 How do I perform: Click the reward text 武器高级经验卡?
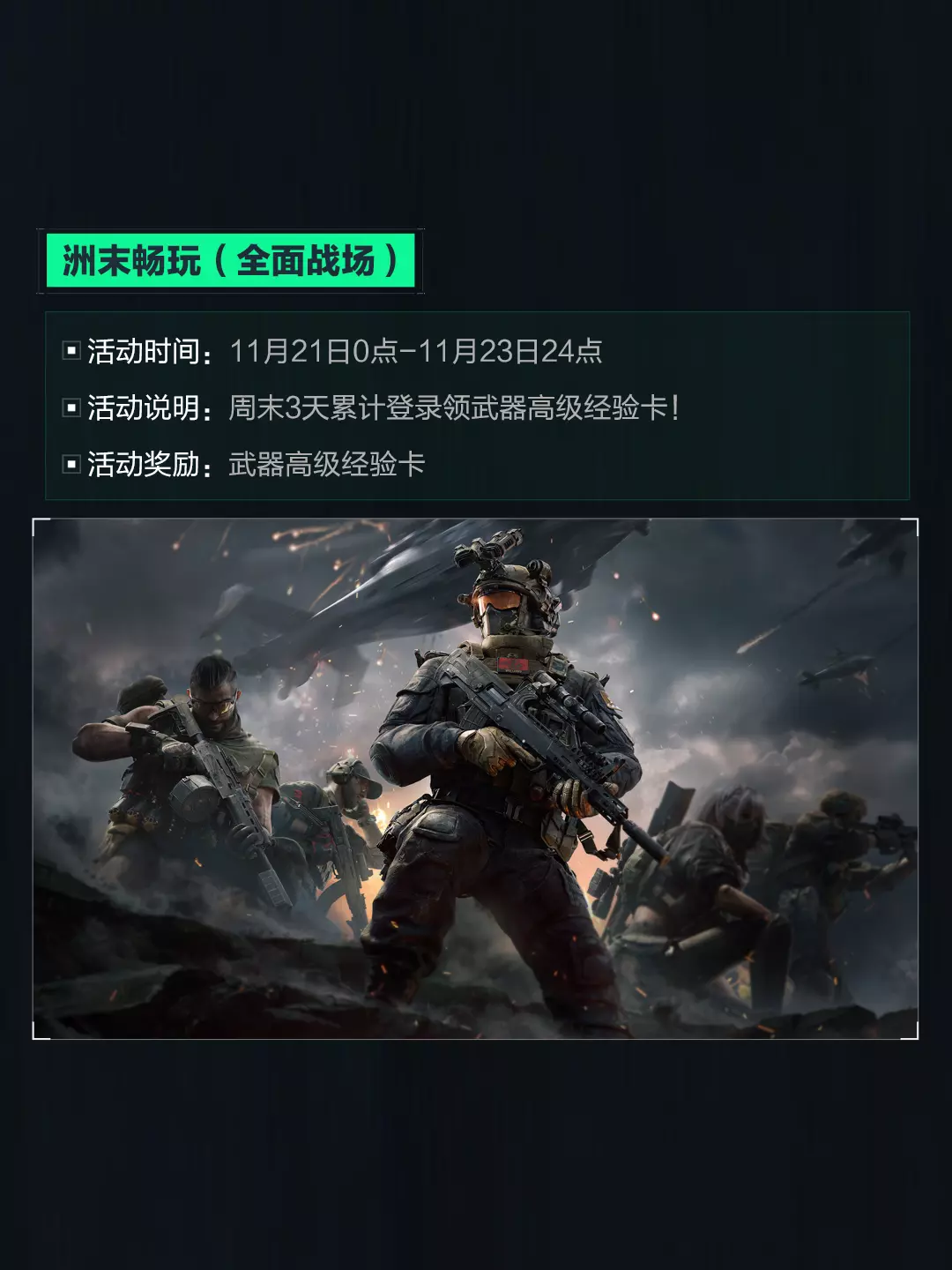pyautogui.click(x=327, y=464)
